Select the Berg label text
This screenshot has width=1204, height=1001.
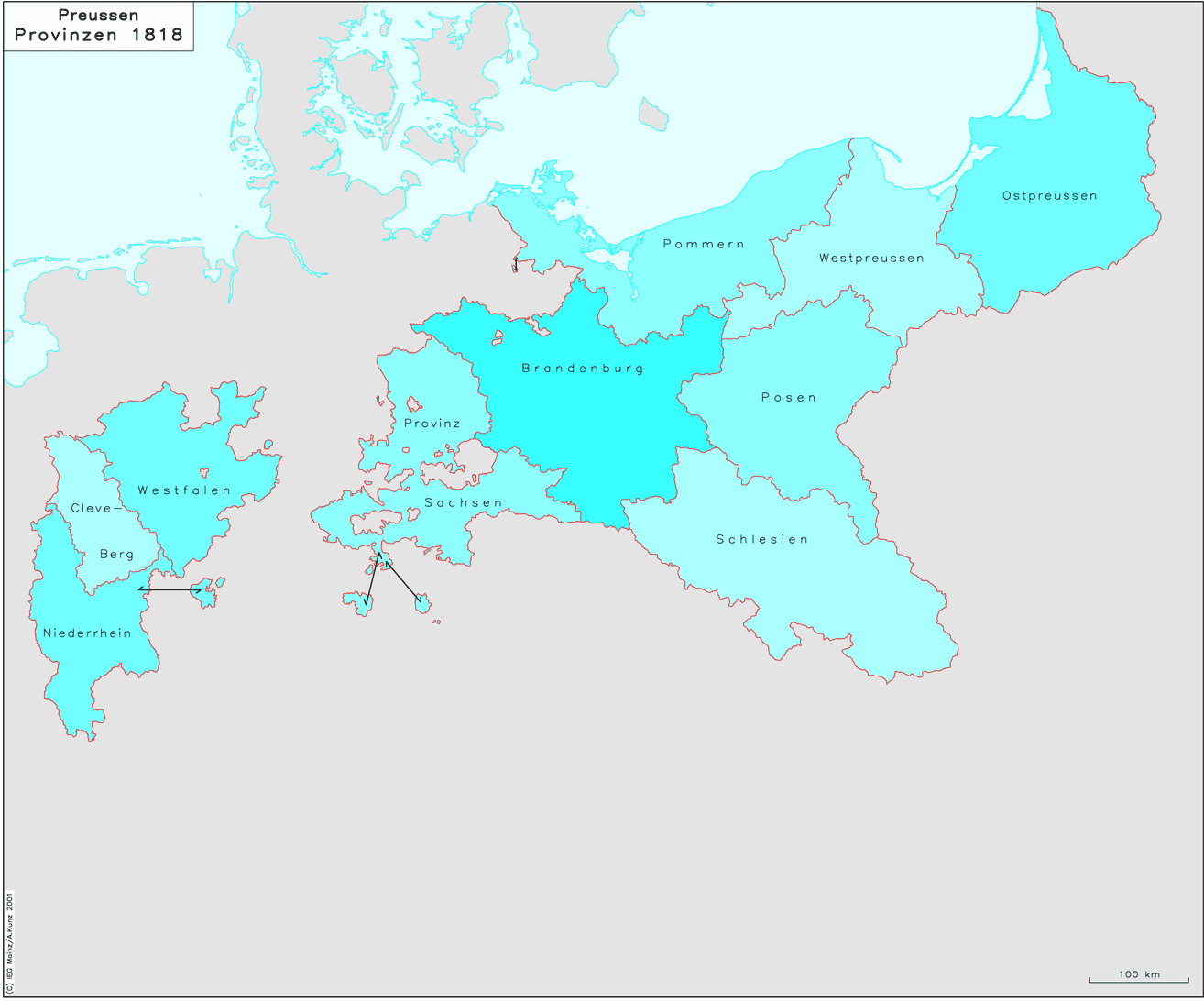116,555
